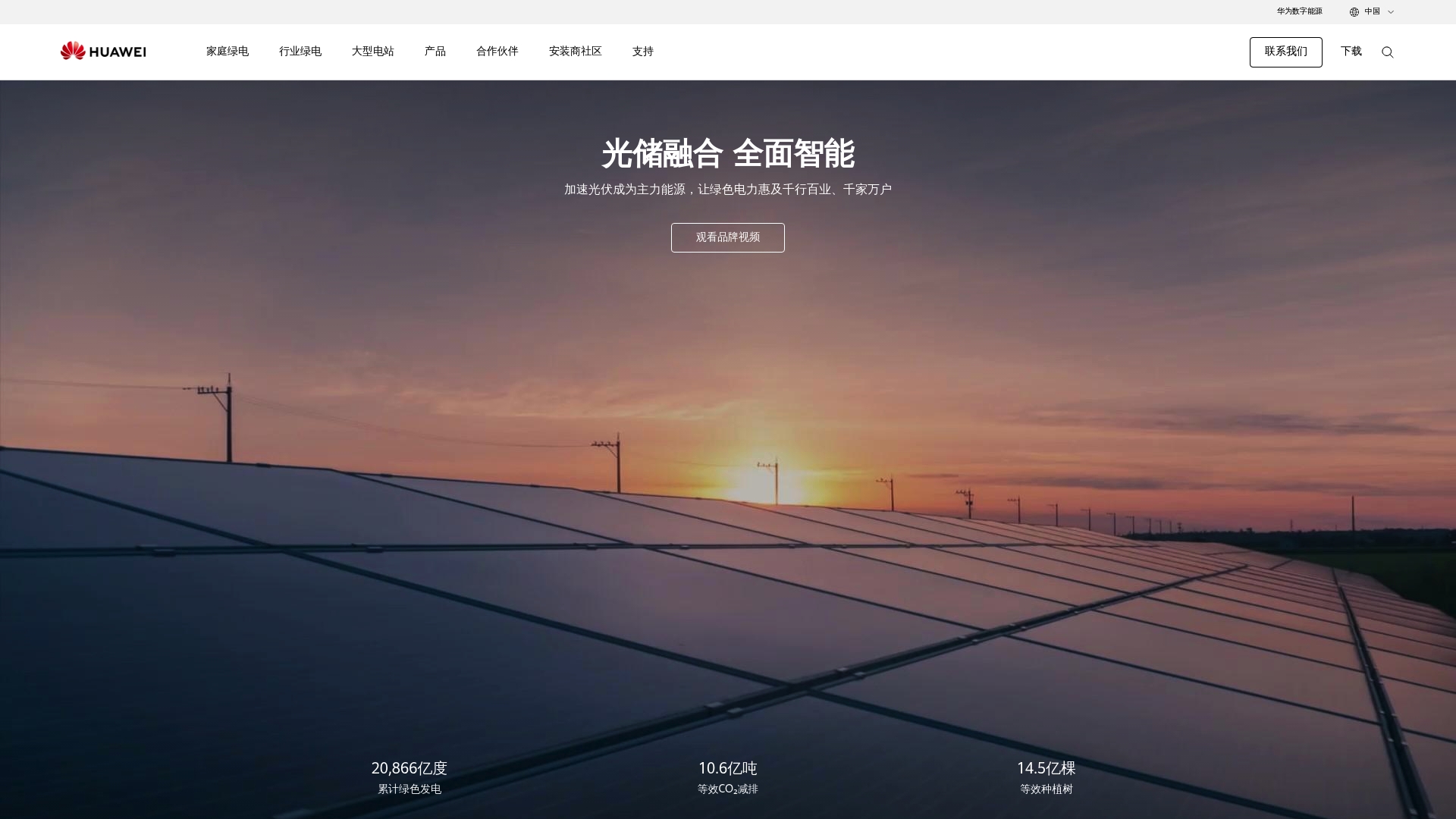The width and height of the screenshot is (1456, 819).
Task: Click the 10.6亿吨 CO2 reduction statistic
Action: [x=727, y=768]
